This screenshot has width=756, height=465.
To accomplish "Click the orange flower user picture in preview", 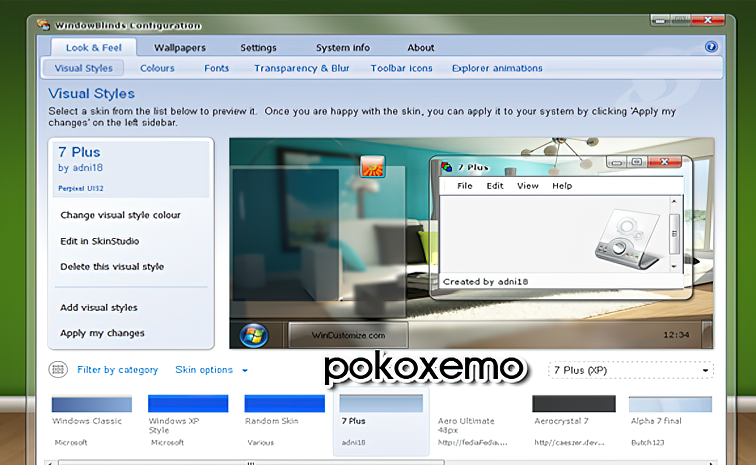I will pyautogui.click(x=373, y=167).
